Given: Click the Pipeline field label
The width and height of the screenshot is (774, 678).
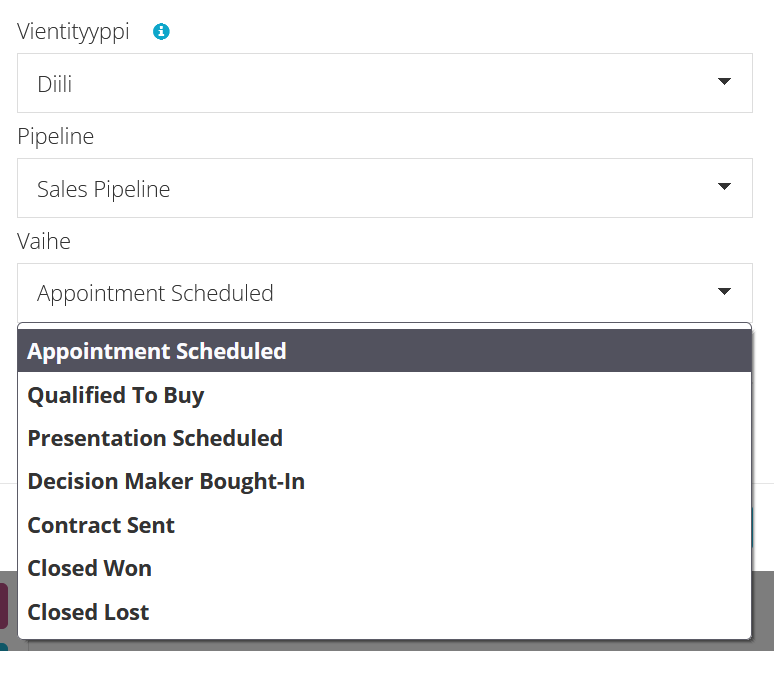Looking at the screenshot, I should point(55,136).
